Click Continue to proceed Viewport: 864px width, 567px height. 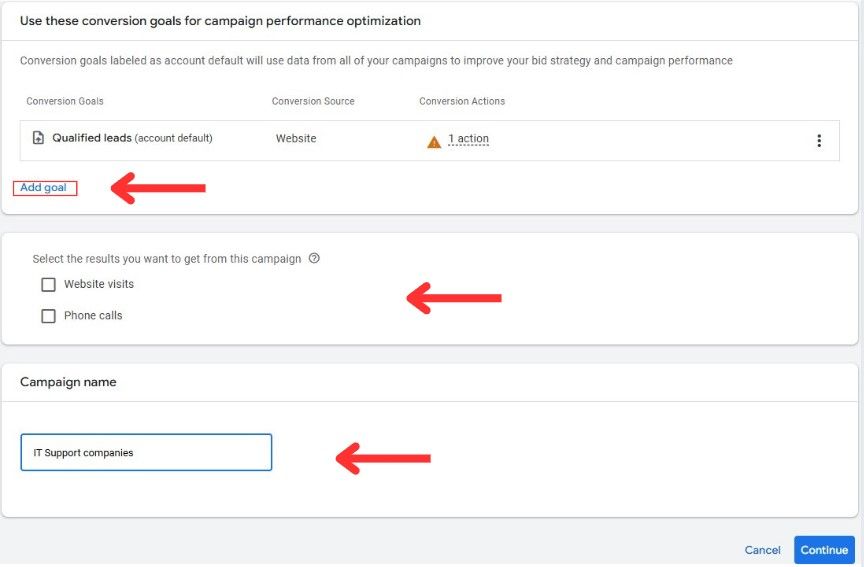(x=824, y=549)
